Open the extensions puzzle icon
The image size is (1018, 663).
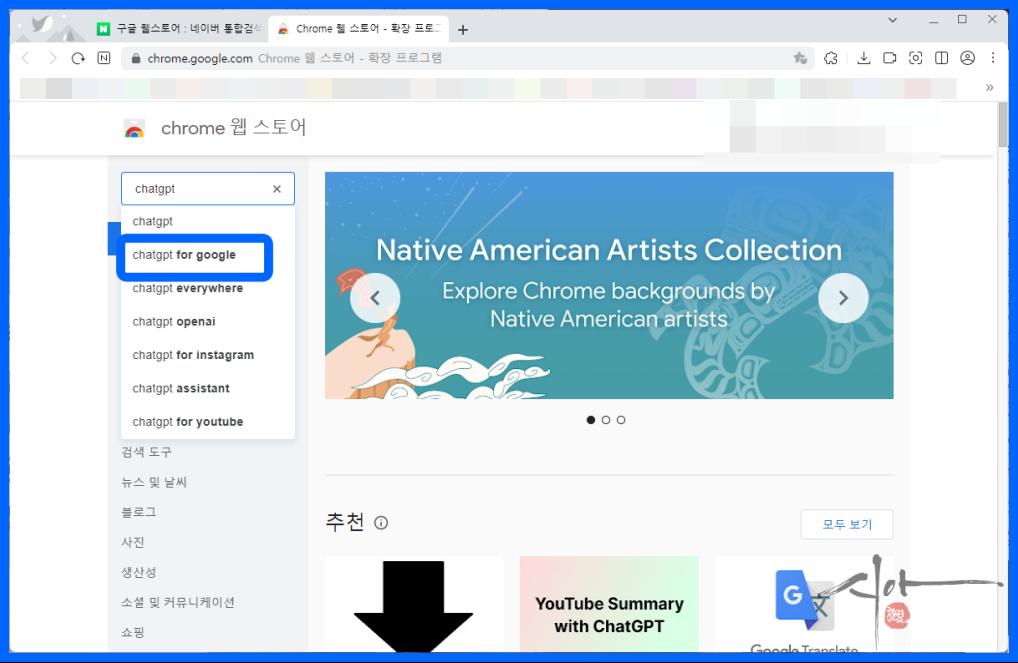click(x=831, y=58)
